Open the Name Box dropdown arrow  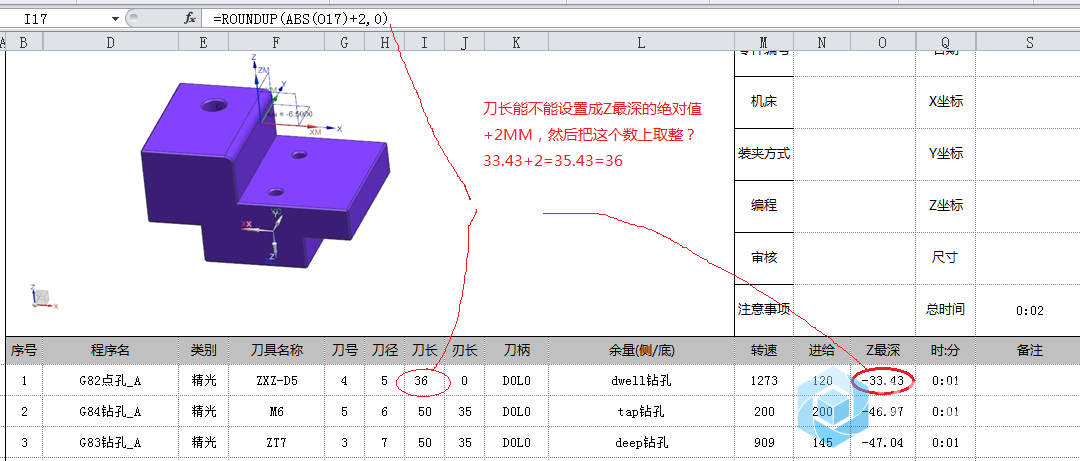[x=114, y=19]
